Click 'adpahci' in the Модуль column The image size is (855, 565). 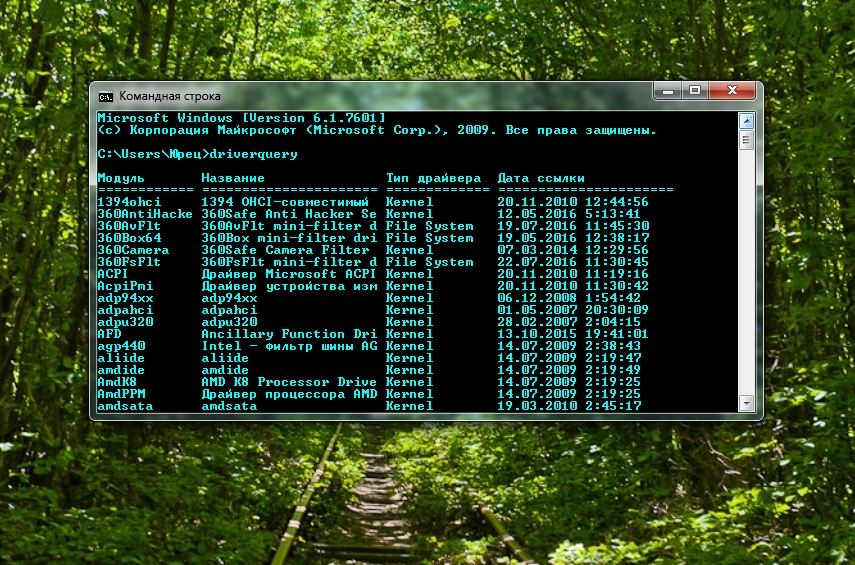coord(125,310)
